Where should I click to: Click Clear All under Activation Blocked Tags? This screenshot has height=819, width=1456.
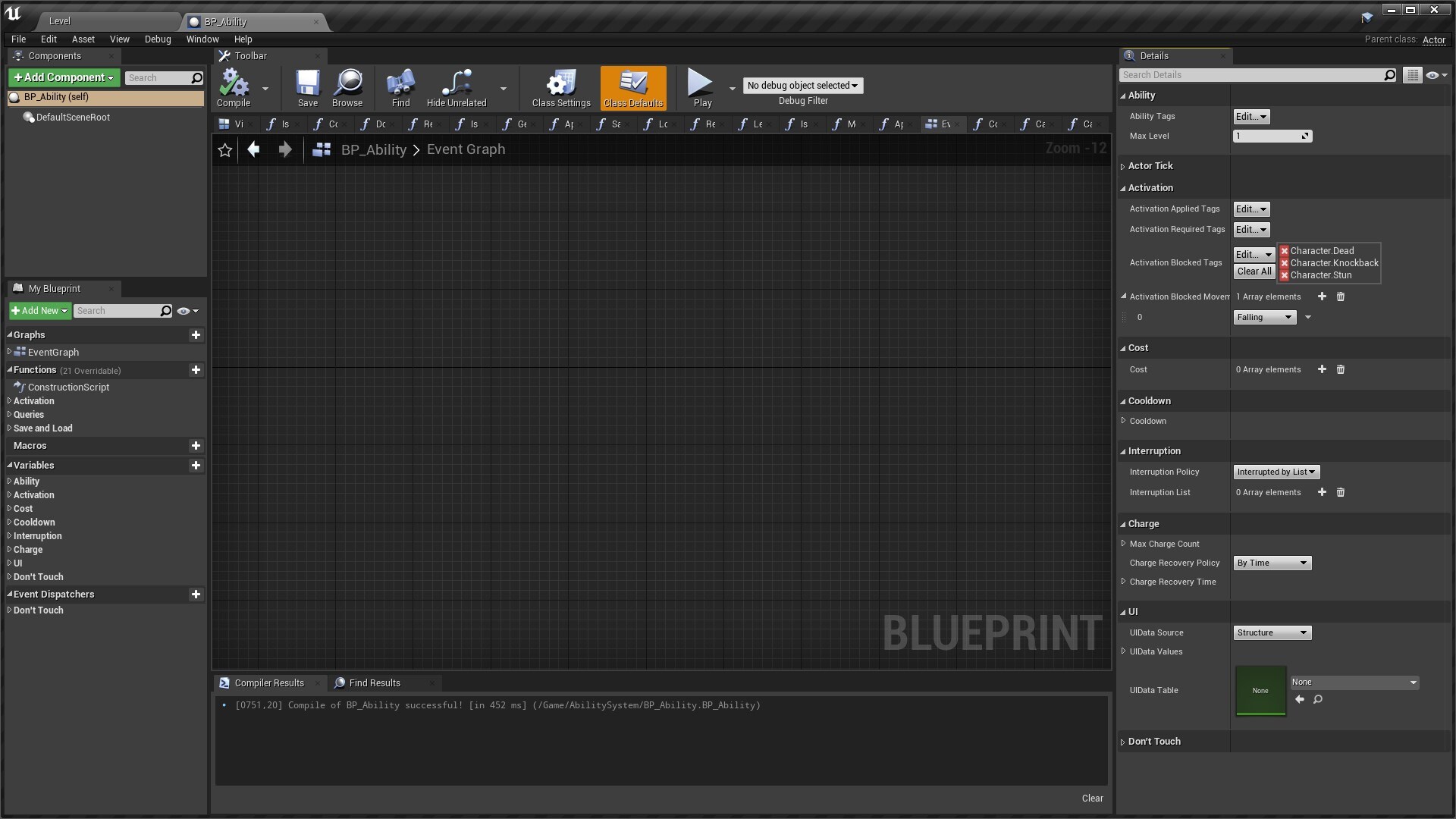click(x=1254, y=271)
